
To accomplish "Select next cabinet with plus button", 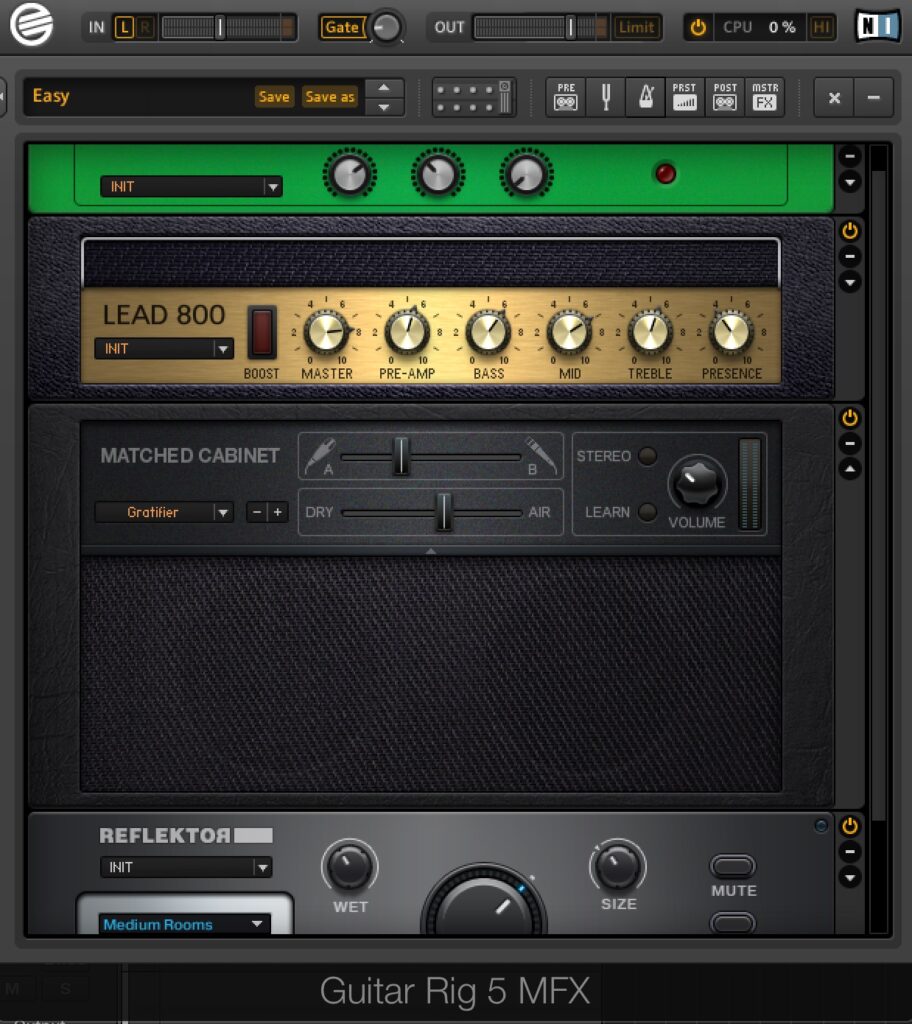I will [x=278, y=512].
